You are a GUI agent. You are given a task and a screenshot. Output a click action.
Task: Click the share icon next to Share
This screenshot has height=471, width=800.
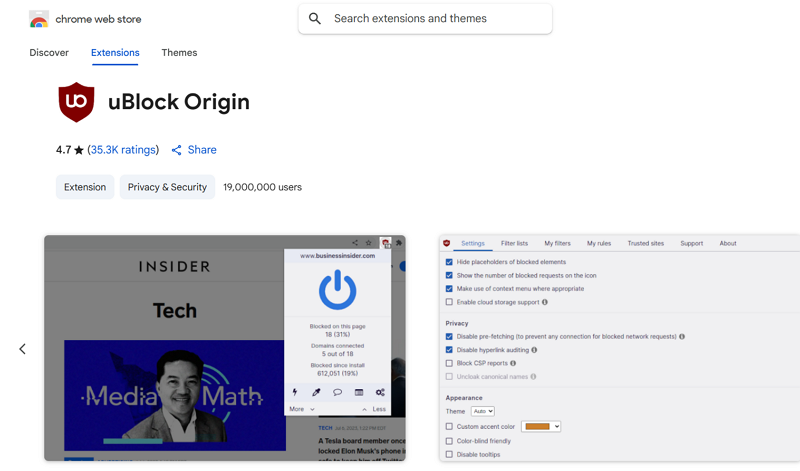(x=177, y=150)
